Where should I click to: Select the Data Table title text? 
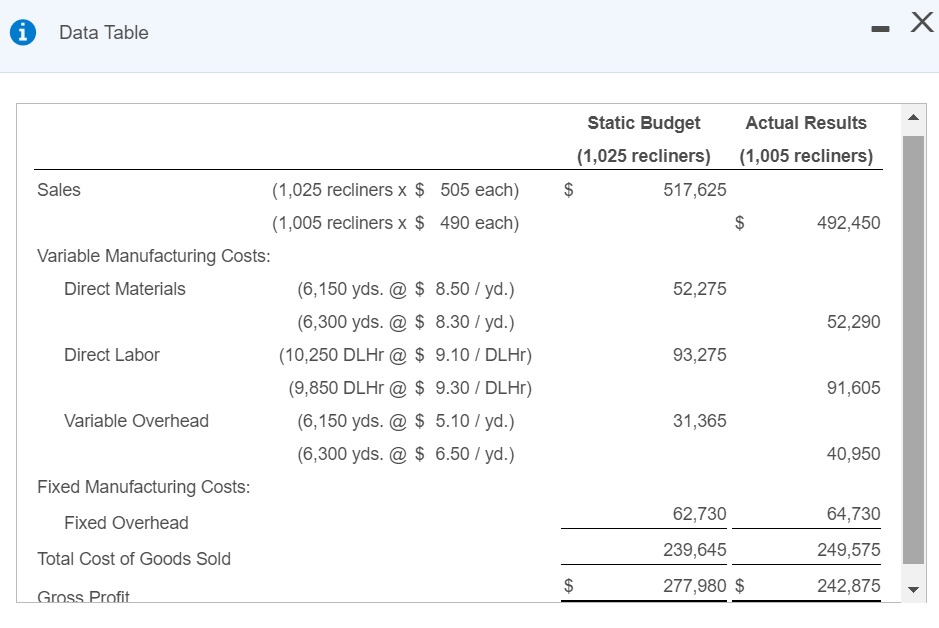(x=103, y=32)
